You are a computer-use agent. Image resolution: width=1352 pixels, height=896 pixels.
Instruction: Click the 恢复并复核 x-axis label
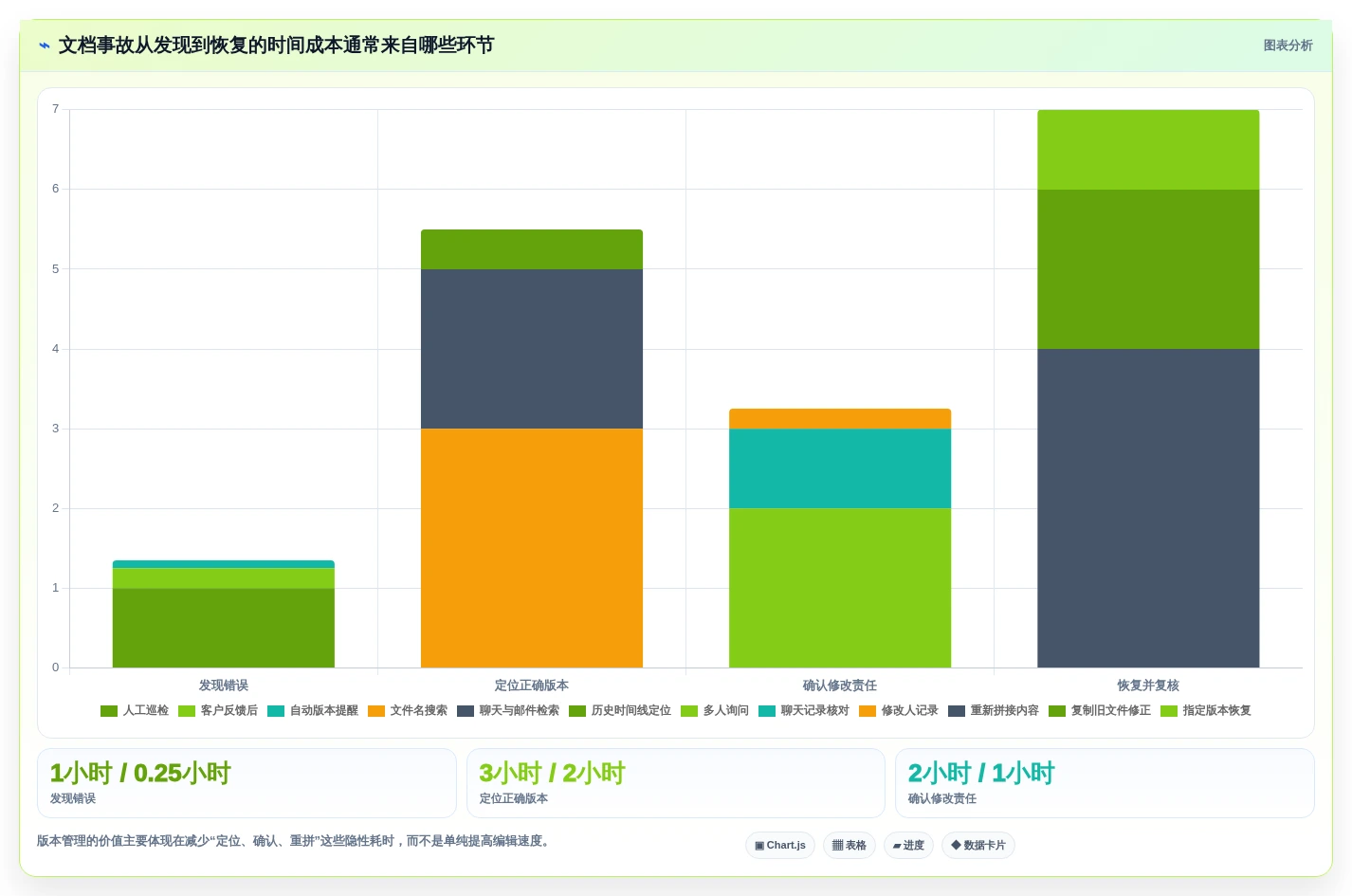click(1148, 686)
